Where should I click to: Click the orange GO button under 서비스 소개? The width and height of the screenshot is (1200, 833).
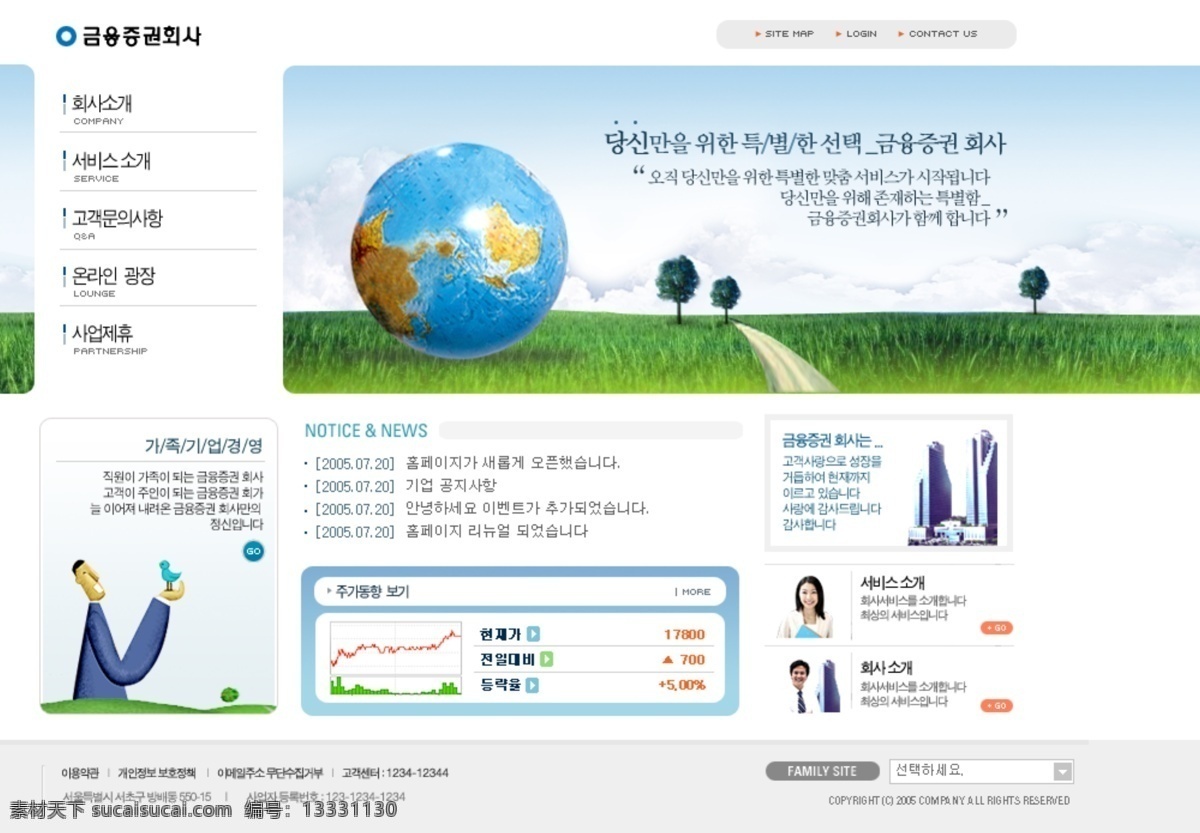tap(997, 628)
